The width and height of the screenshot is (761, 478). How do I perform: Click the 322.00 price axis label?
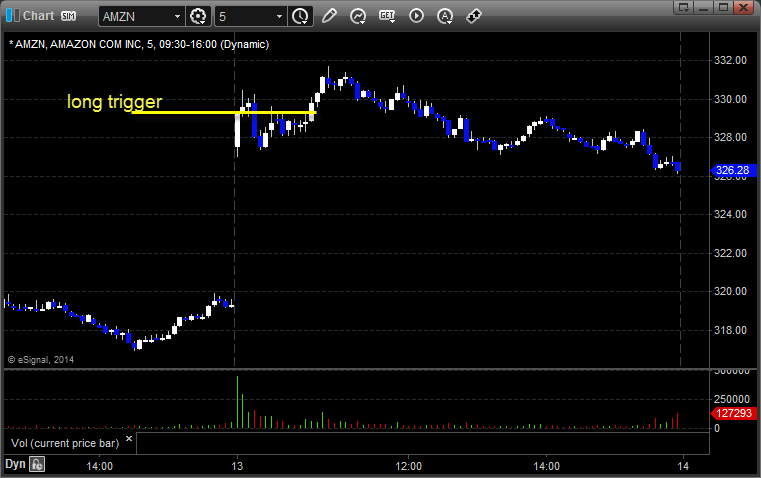pos(730,253)
